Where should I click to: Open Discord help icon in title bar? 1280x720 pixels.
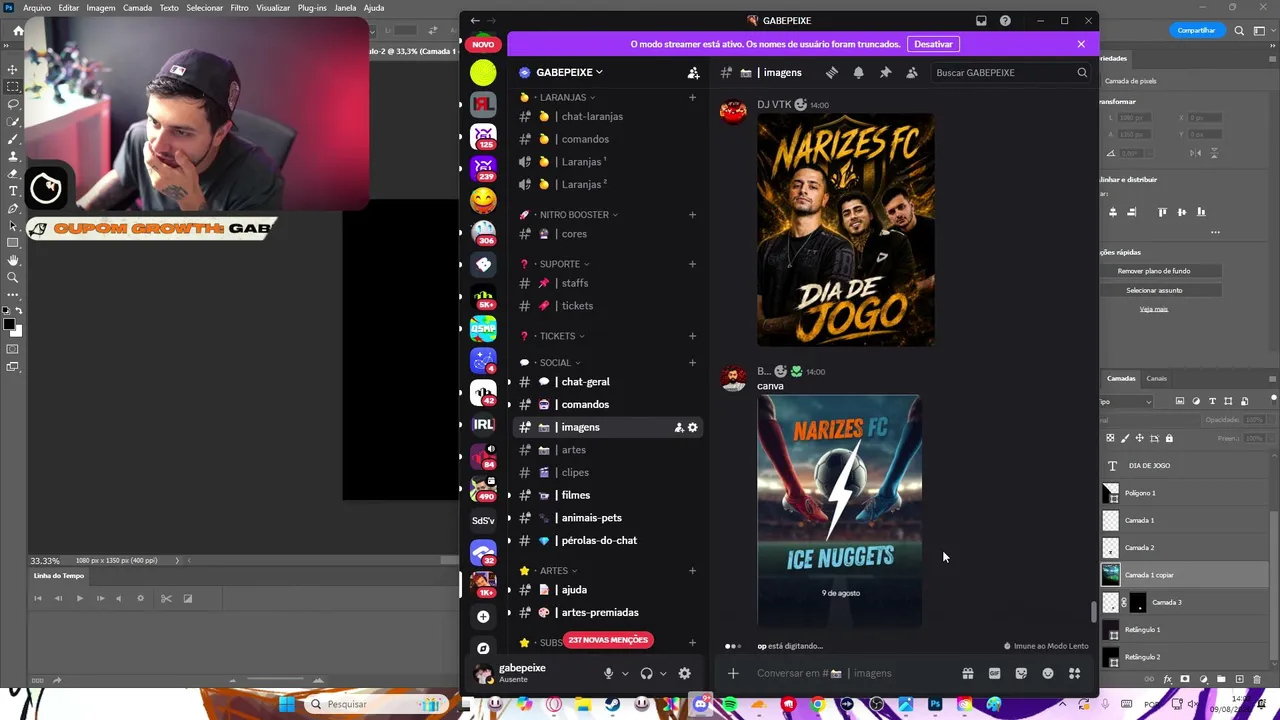[x=1005, y=20]
